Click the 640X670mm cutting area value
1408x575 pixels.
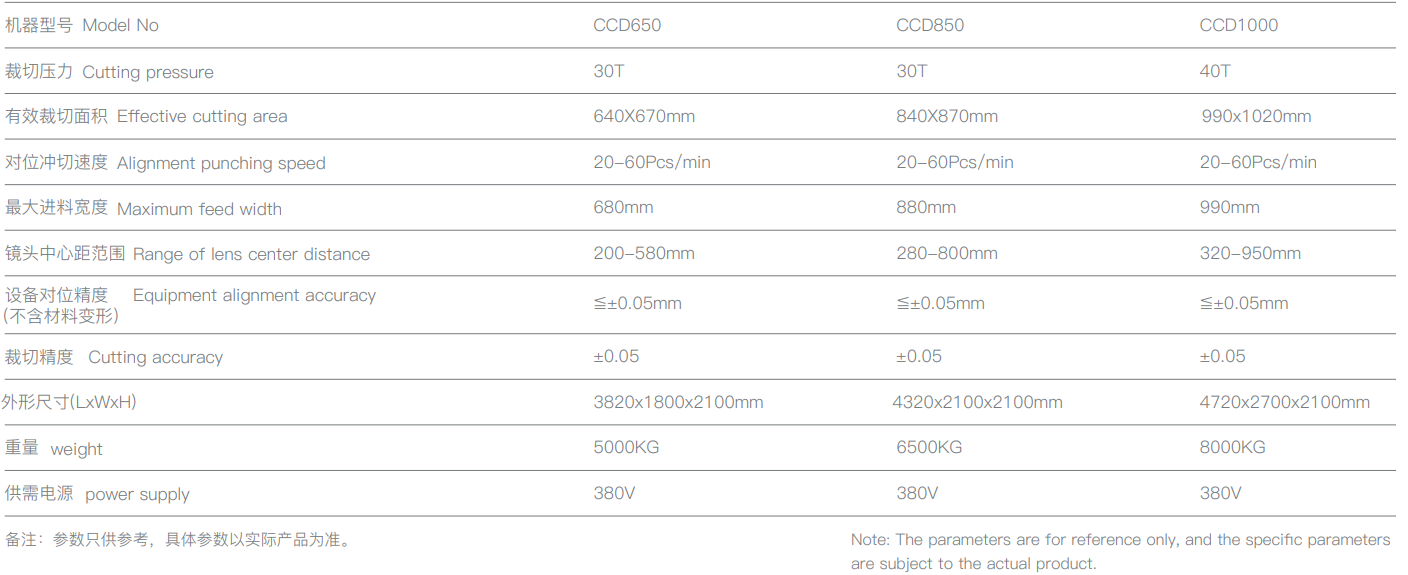tap(644, 117)
